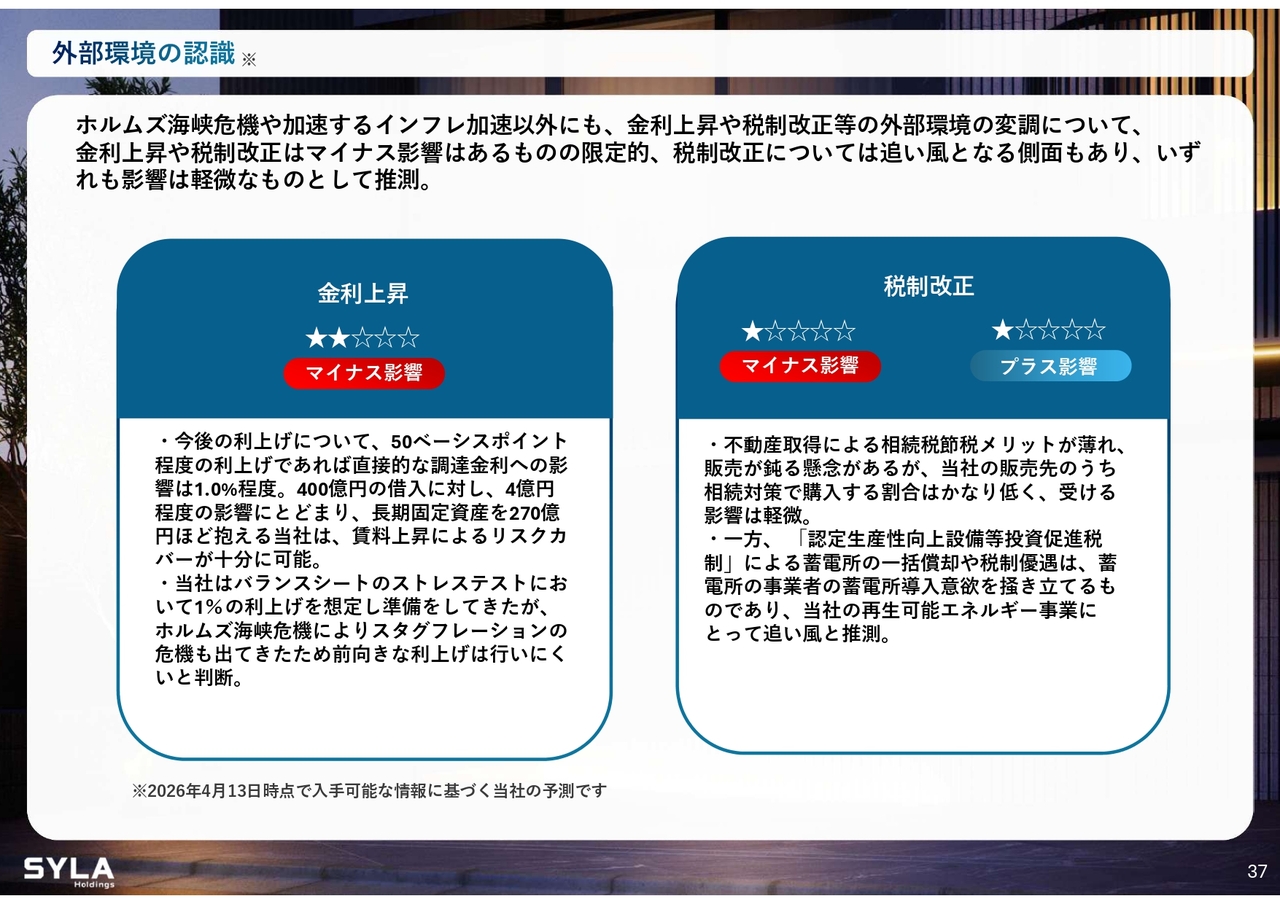Select the 金利上昇 card heading
Image resolution: width=1280 pixels, height=904 pixels.
pos(363,293)
